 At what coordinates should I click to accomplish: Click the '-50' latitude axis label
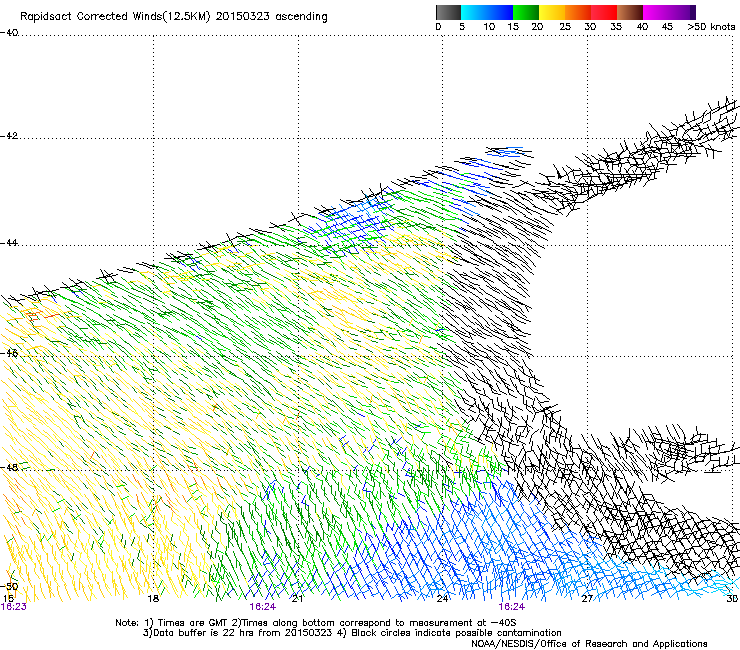point(9,587)
